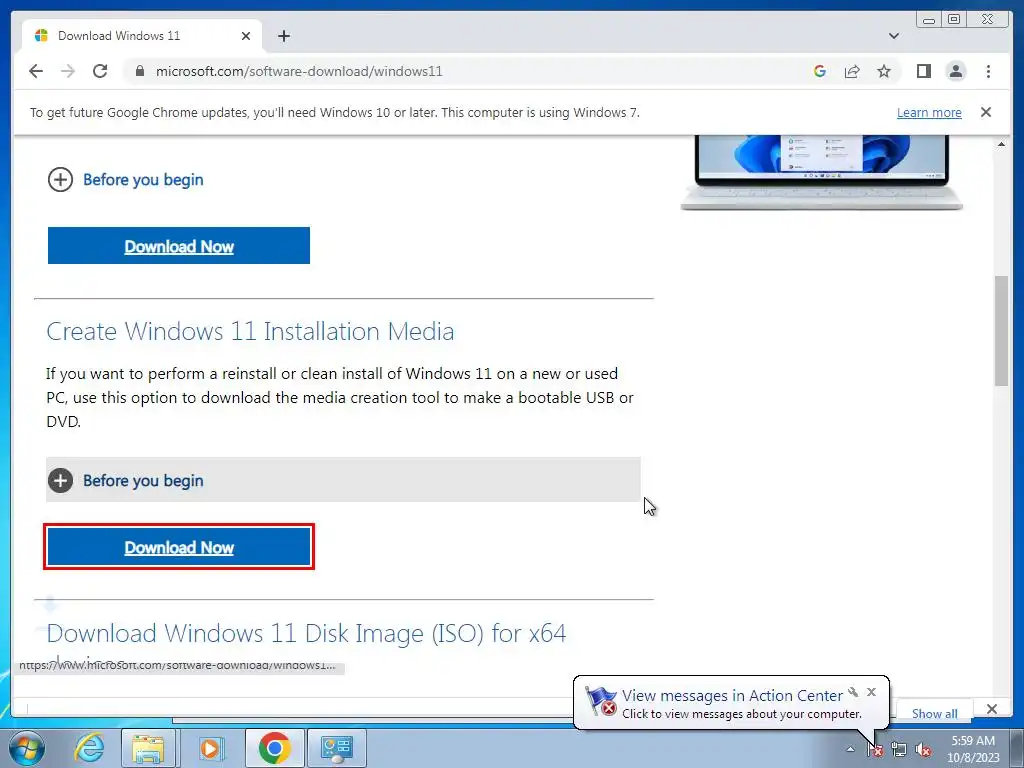Show all downloads in the download bar

935,713
